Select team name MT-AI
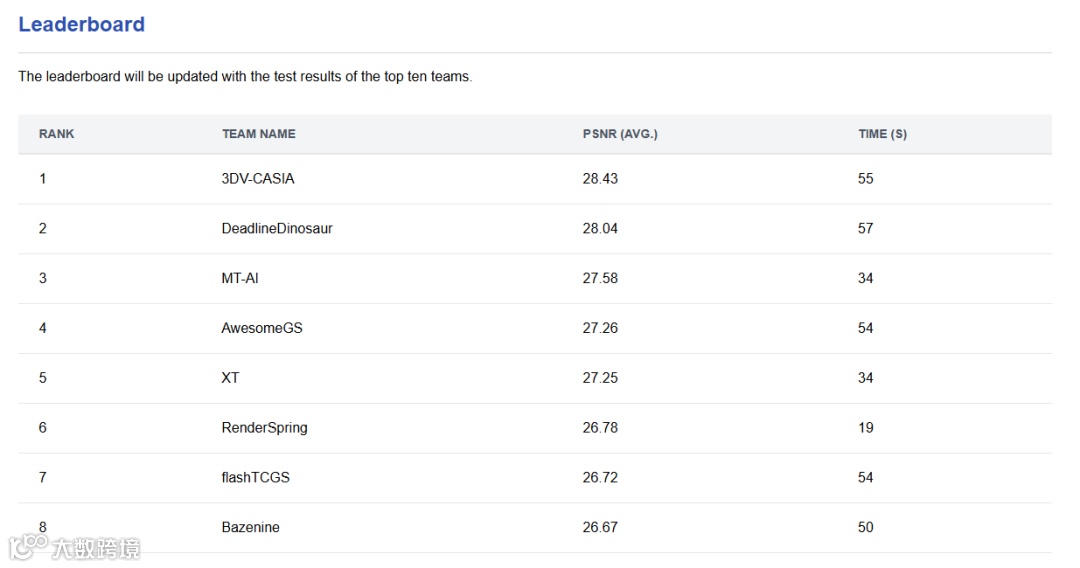The width and height of the screenshot is (1080, 568). pyautogui.click(x=240, y=279)
